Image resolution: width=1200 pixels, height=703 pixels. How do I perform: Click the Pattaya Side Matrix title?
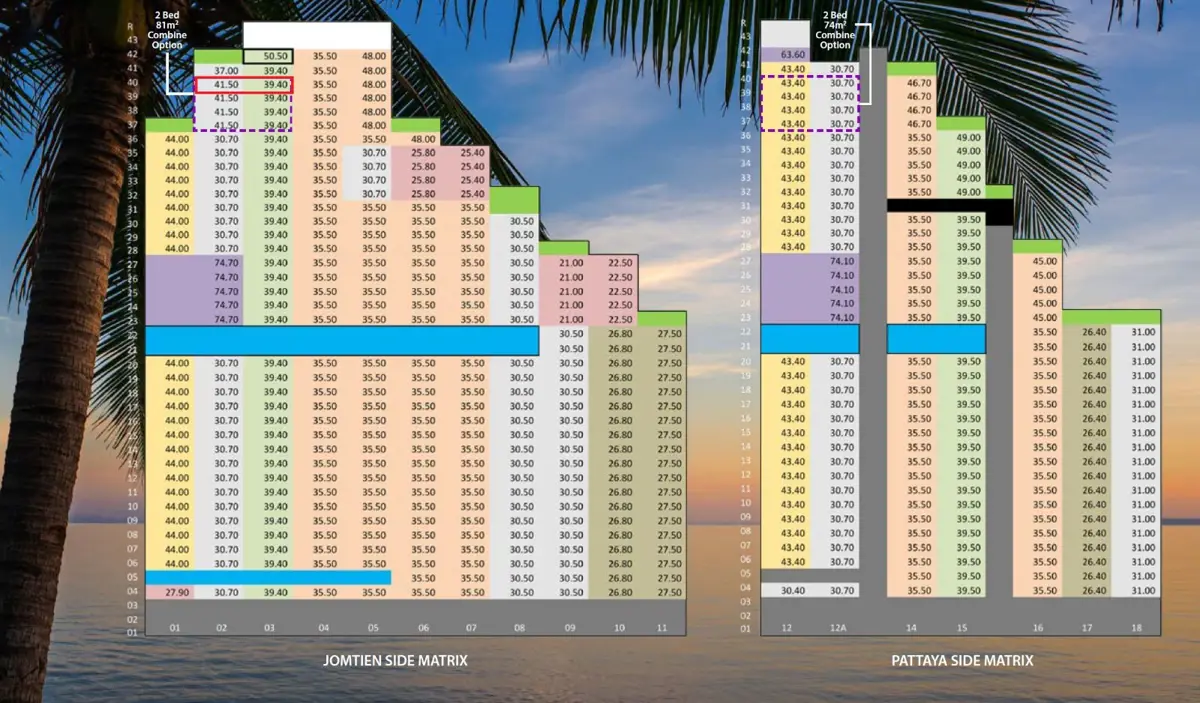pyautogui.click(x=962, y=661)
